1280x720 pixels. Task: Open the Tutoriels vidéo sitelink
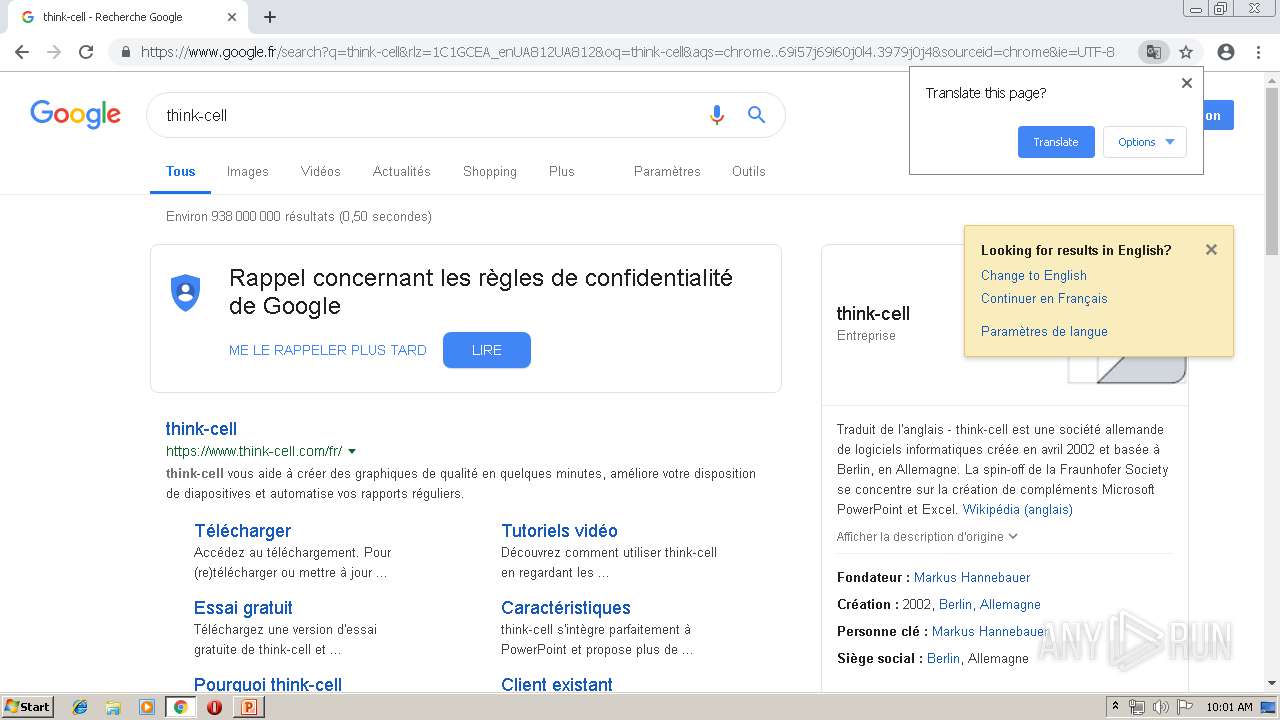coord(560,531)
